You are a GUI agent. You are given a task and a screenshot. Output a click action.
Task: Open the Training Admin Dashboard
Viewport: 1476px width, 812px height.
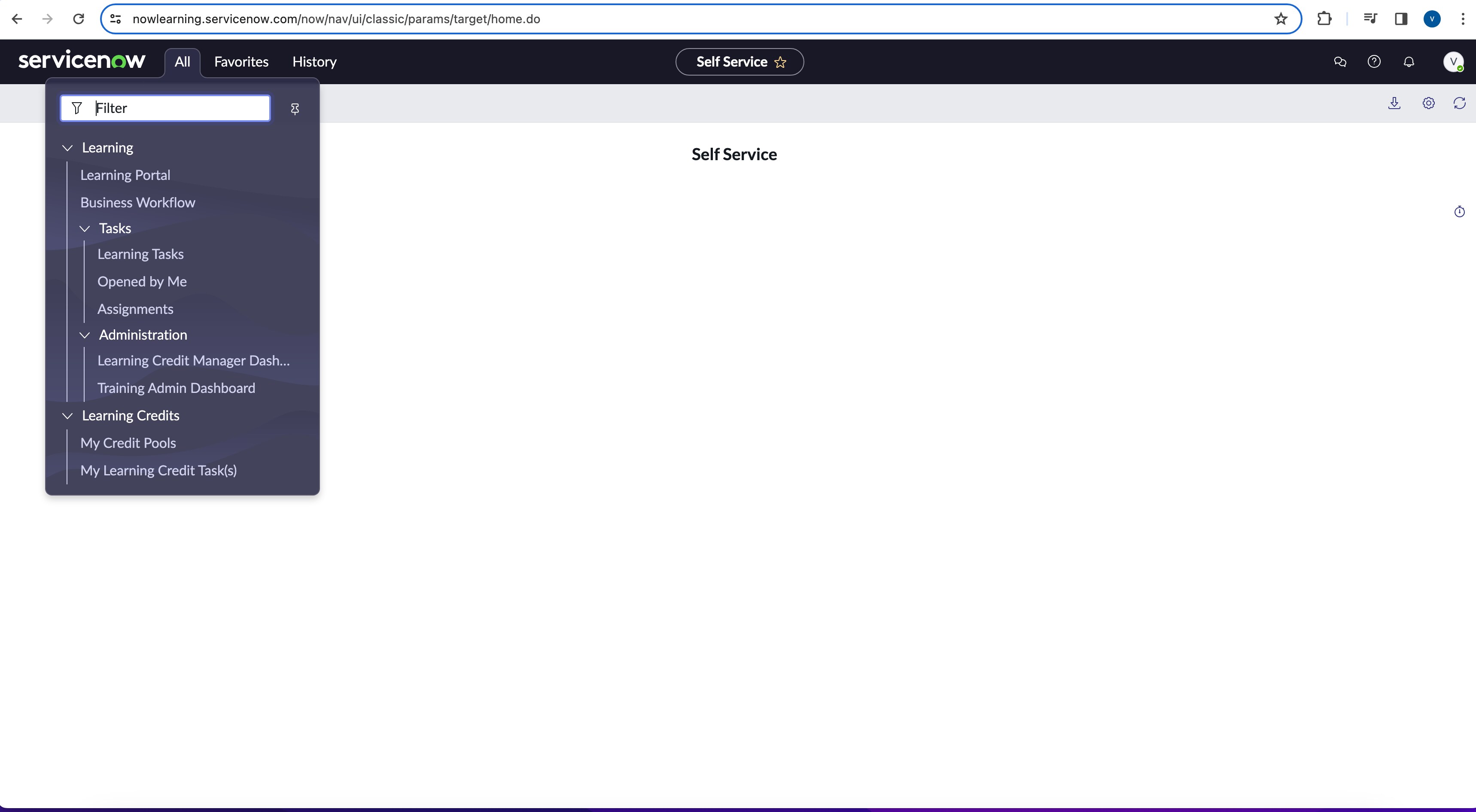point(176,388)
